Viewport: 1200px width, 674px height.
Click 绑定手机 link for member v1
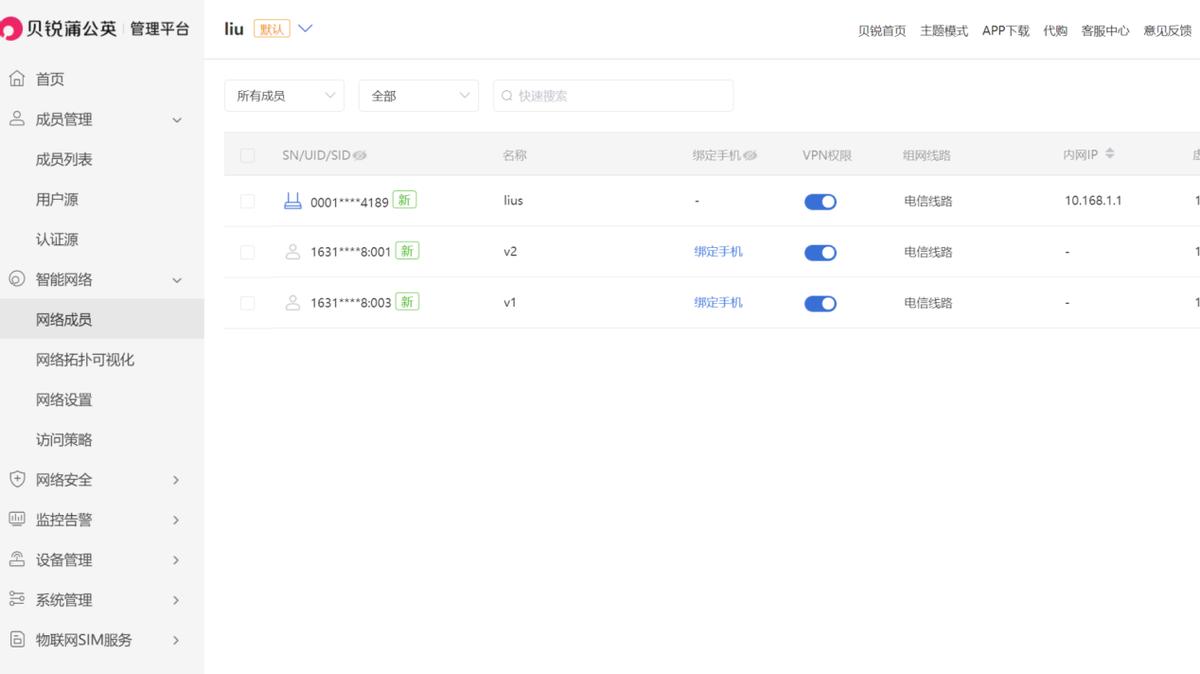coord(718,302)
